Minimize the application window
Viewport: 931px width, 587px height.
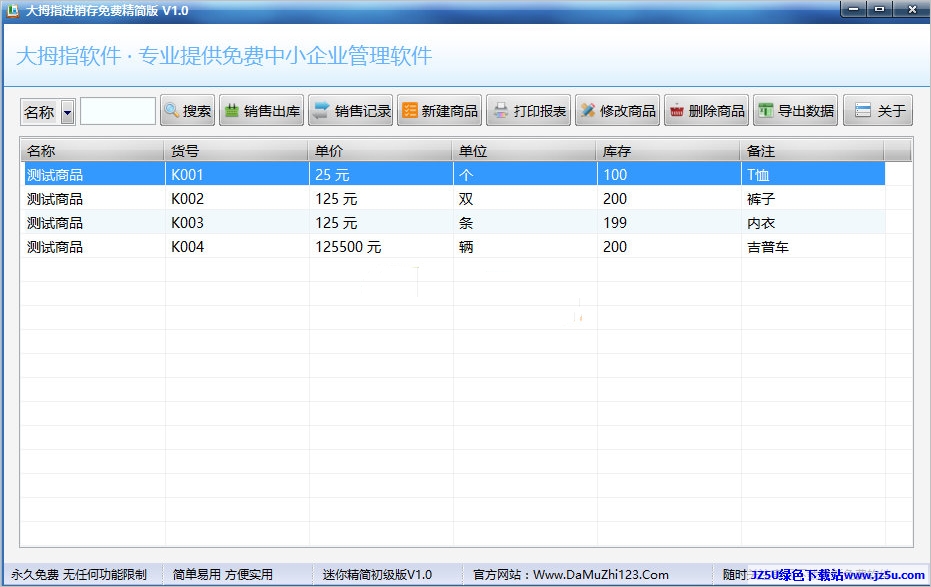coord(853,9)
